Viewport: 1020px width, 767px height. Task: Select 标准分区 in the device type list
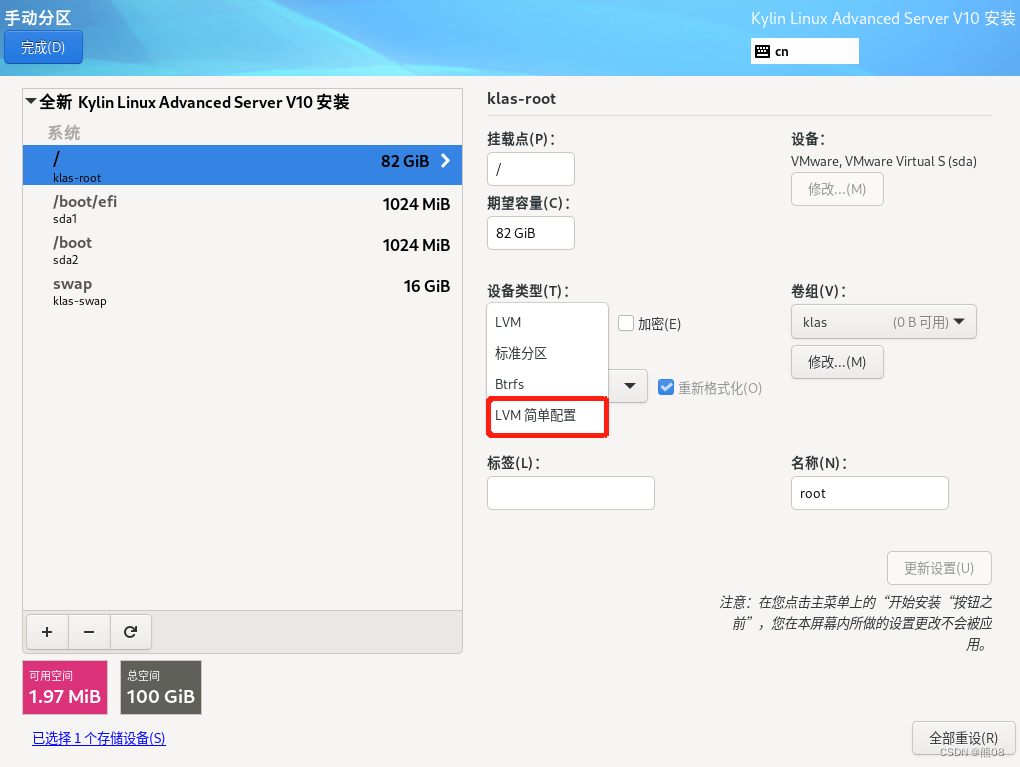click(x=547, y=353)
